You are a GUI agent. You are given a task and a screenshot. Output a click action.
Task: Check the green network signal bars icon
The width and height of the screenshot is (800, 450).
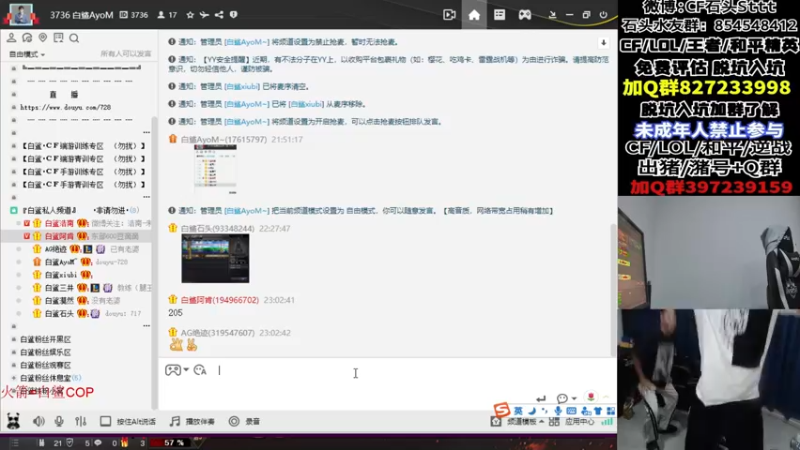point(607,422)
